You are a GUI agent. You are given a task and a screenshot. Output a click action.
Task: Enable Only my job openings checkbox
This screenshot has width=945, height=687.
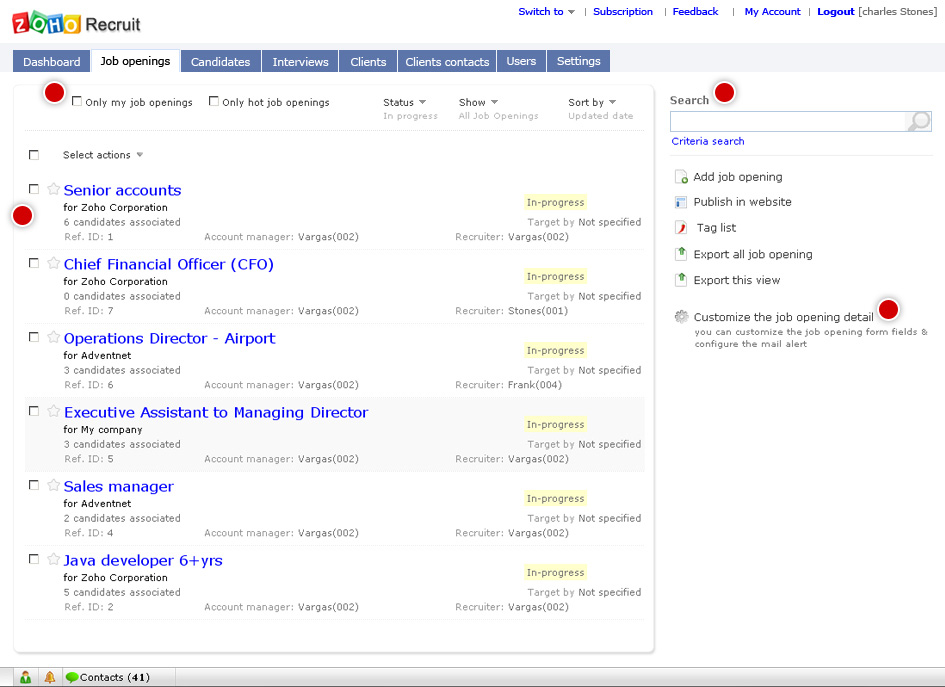(77, 101)
